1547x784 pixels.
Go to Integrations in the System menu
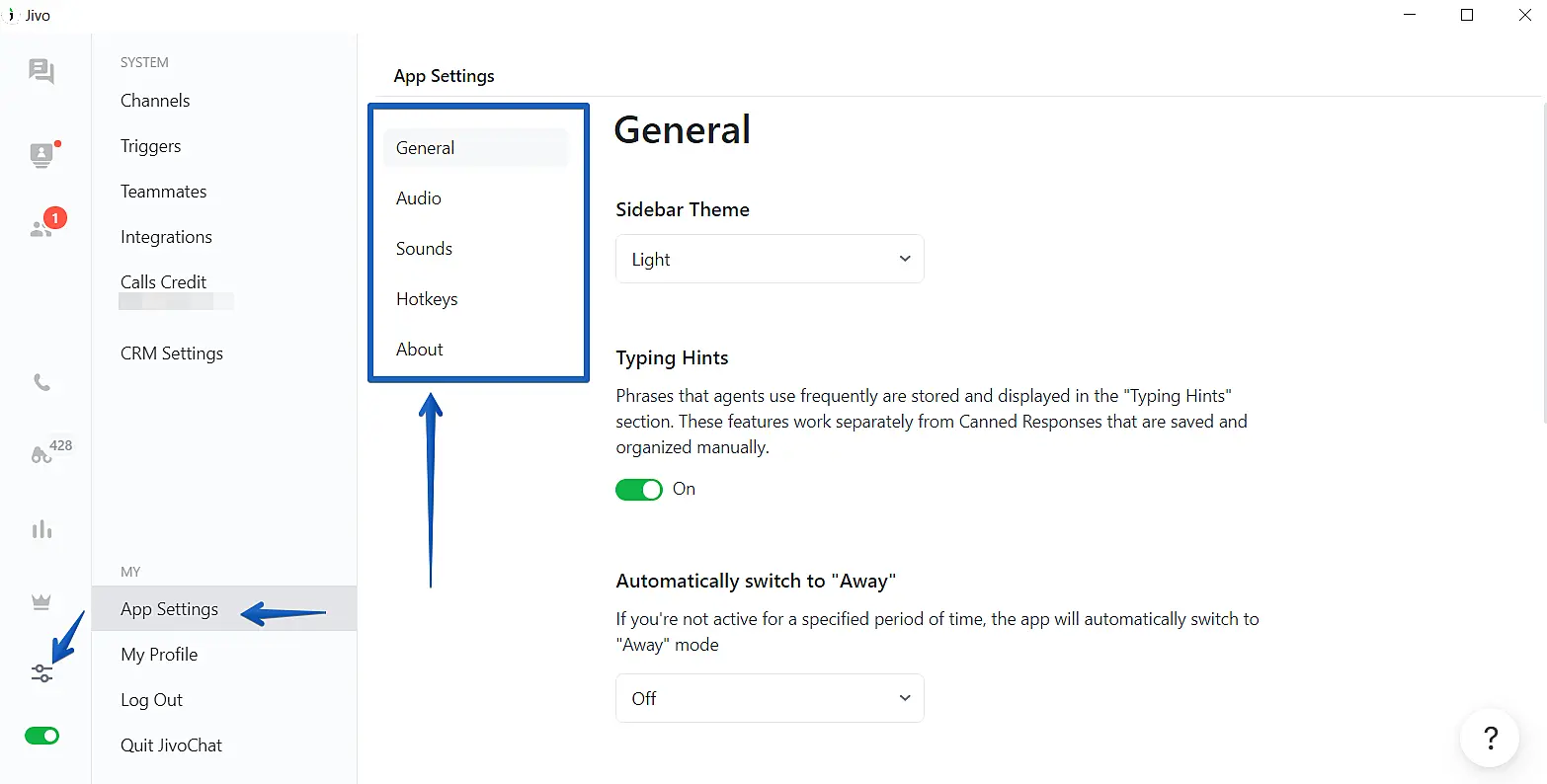coord(166,237)
